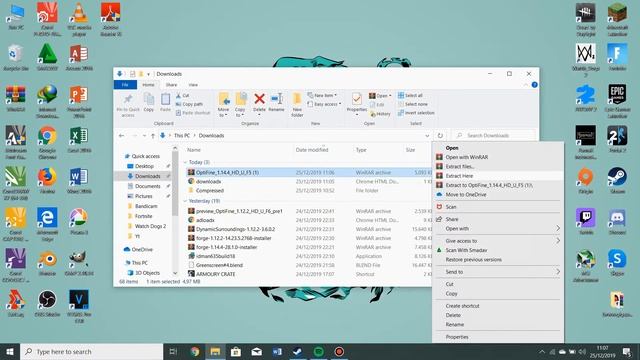The height and width of the screenshot is (360, 640).
Task: Click the taskbar search box
Action: coord(91,351)
